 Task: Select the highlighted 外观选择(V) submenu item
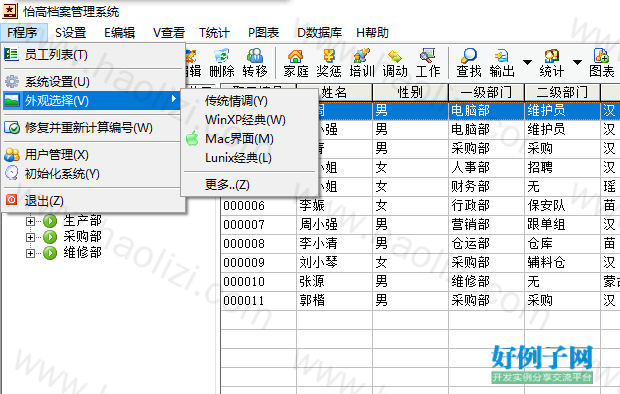pos(92,100)
